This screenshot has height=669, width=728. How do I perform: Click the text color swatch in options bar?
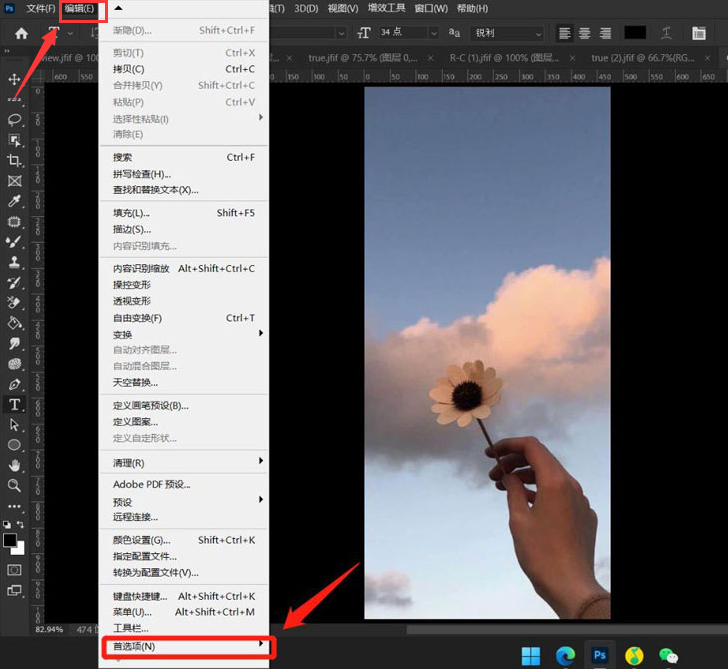coord(635,33)
